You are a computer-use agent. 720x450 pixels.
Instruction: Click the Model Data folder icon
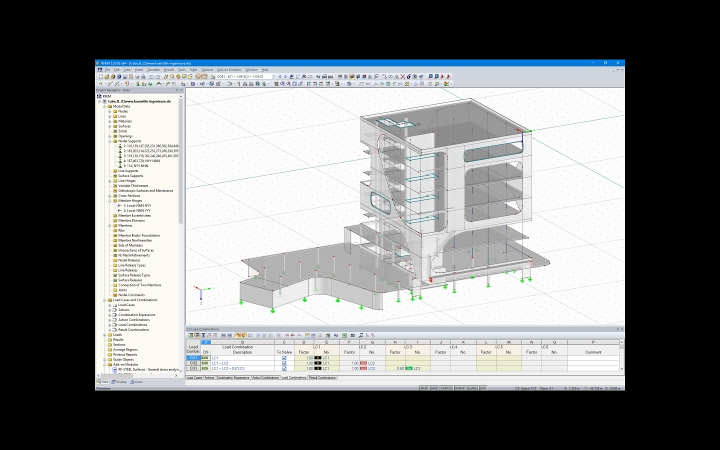pyautogui.click(x=110, y=106)
